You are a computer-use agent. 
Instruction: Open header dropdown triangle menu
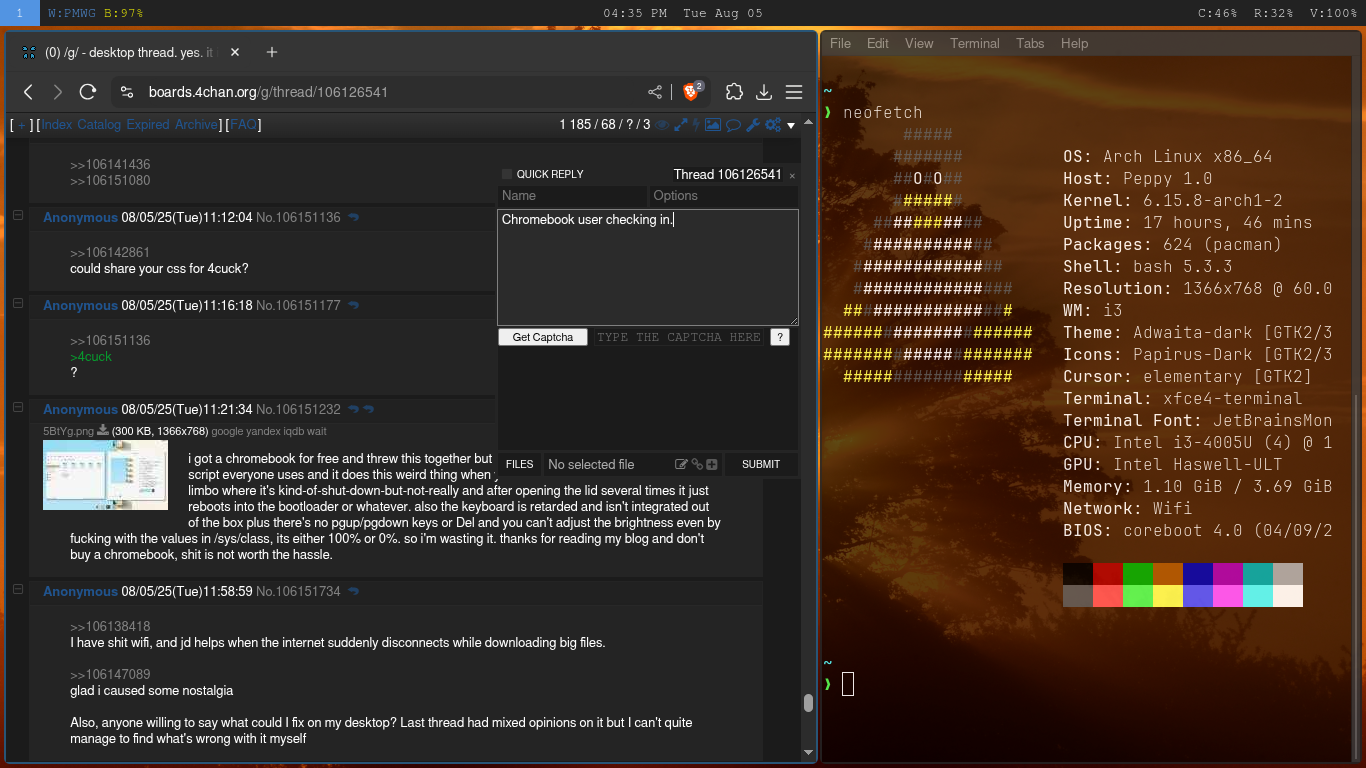[x=791, y=126]
